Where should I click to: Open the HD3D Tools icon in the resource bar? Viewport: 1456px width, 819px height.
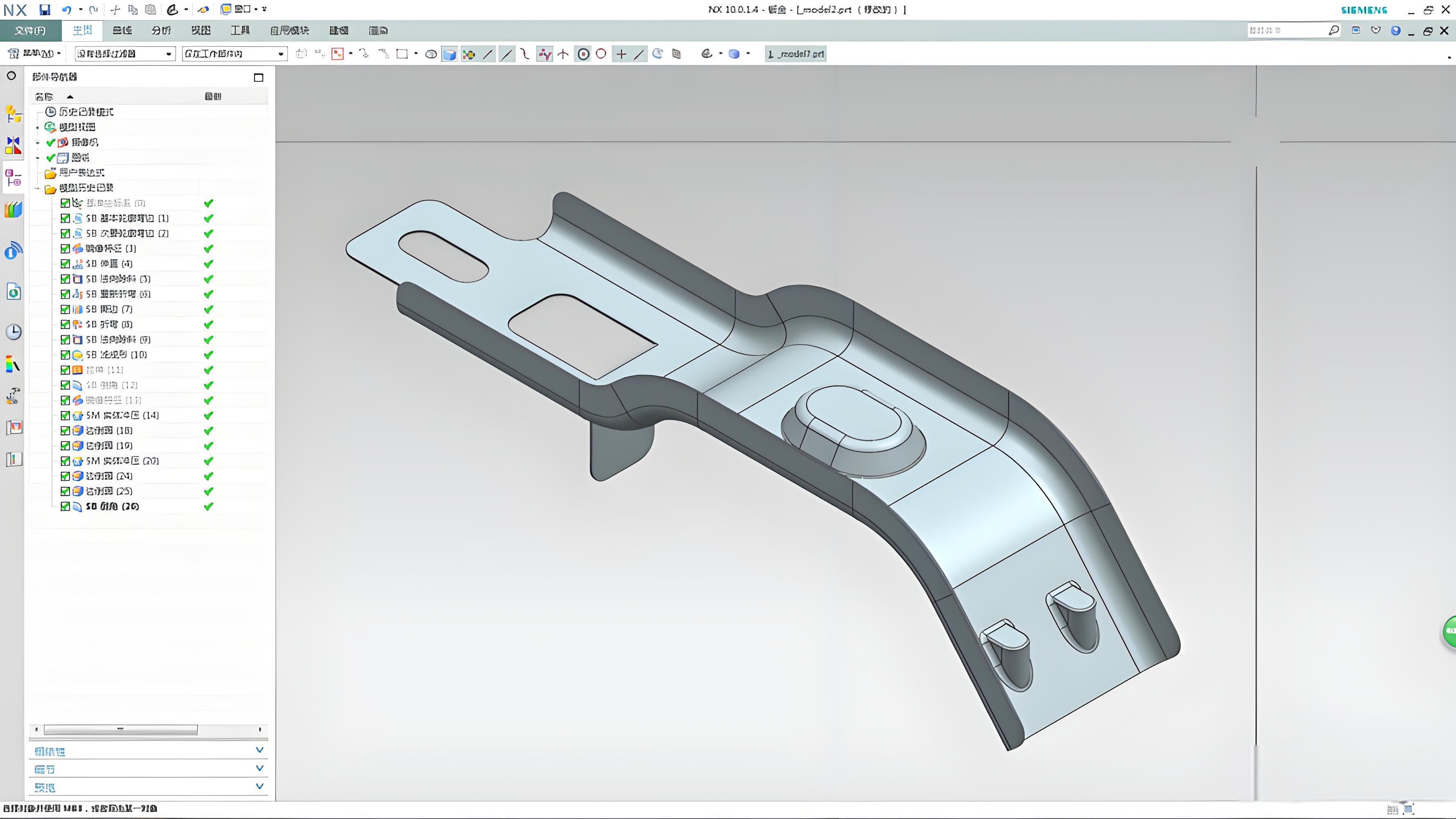[x=13, y=250]
